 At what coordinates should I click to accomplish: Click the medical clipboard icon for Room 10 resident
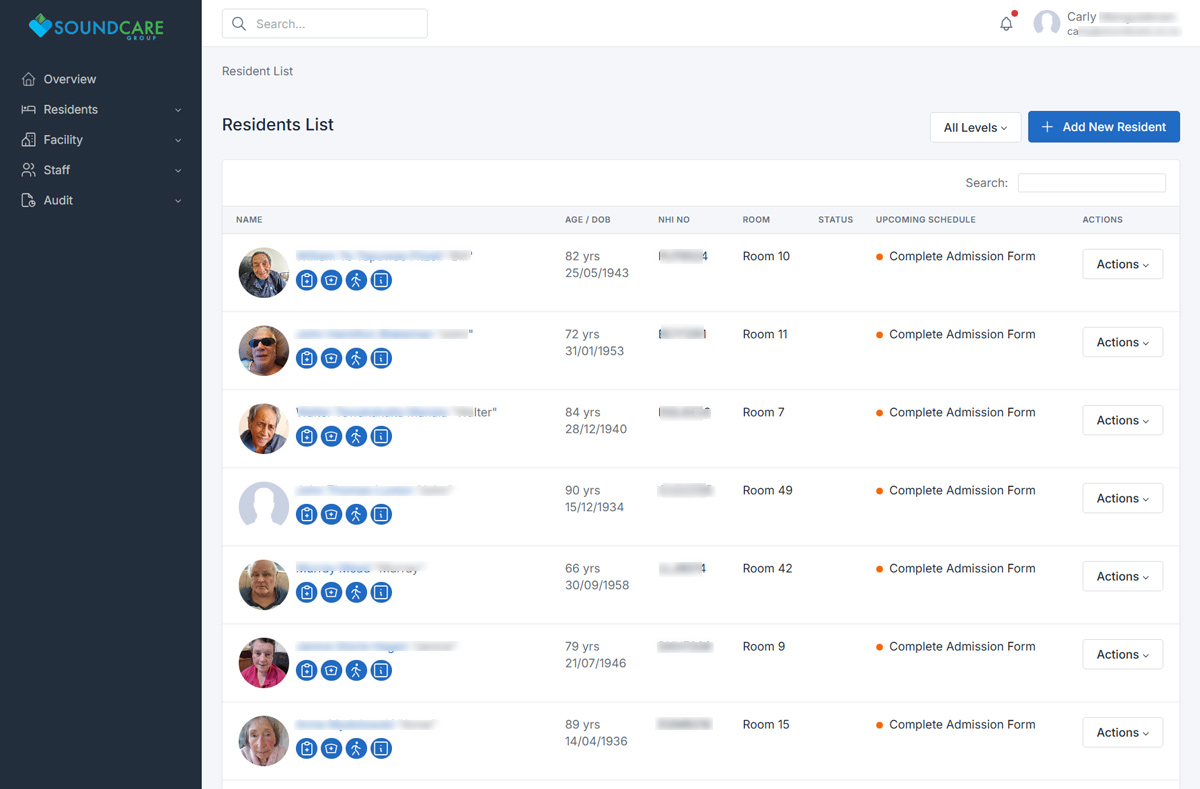[x=307, y=281]
